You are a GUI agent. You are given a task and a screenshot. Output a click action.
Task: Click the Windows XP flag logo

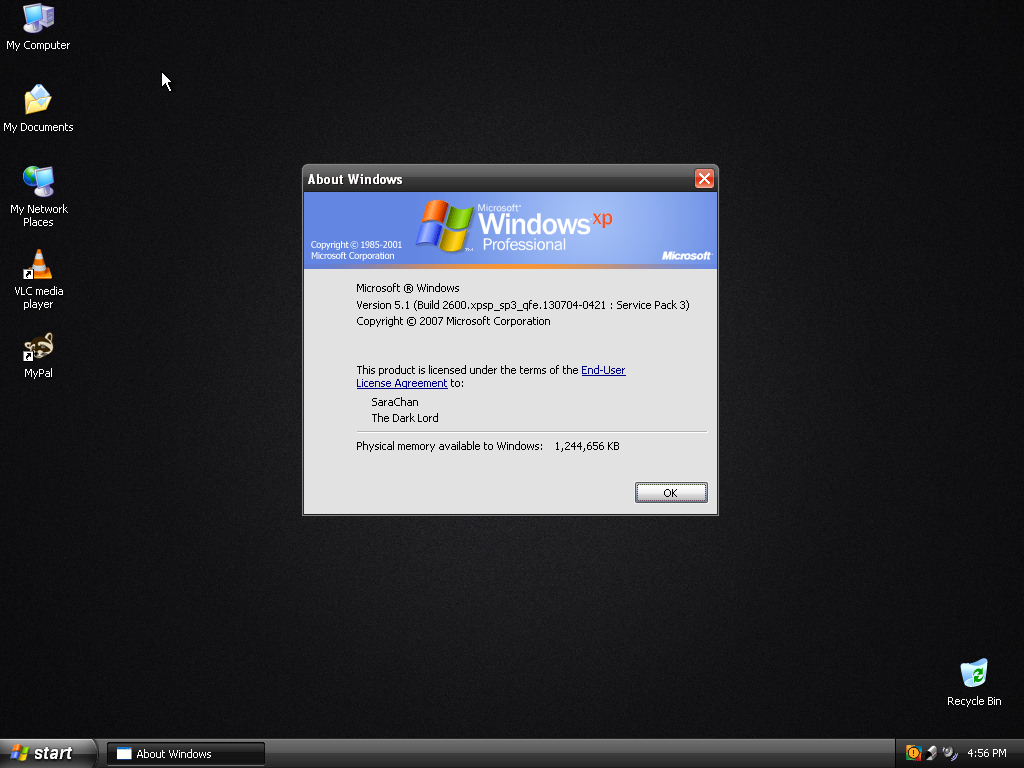[x=445, y=226]
